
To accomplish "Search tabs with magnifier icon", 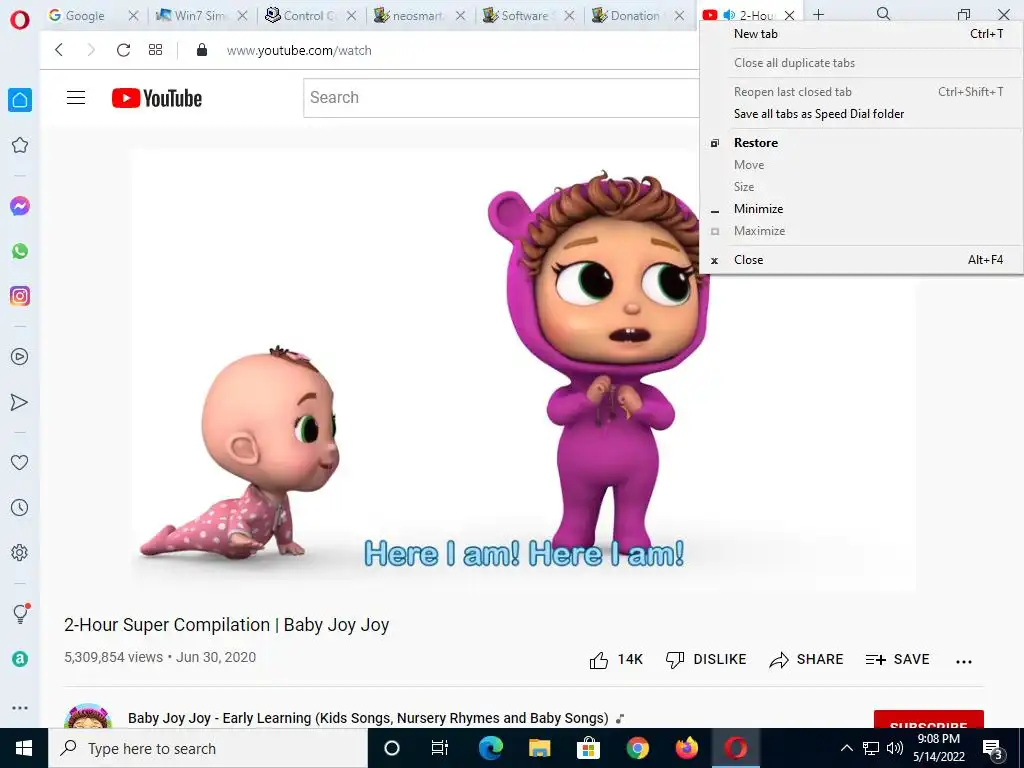I will pos(884,14).
